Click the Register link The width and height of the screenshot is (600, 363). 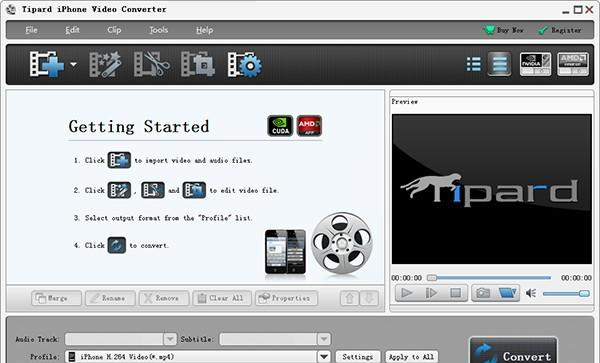coord(560,30)
